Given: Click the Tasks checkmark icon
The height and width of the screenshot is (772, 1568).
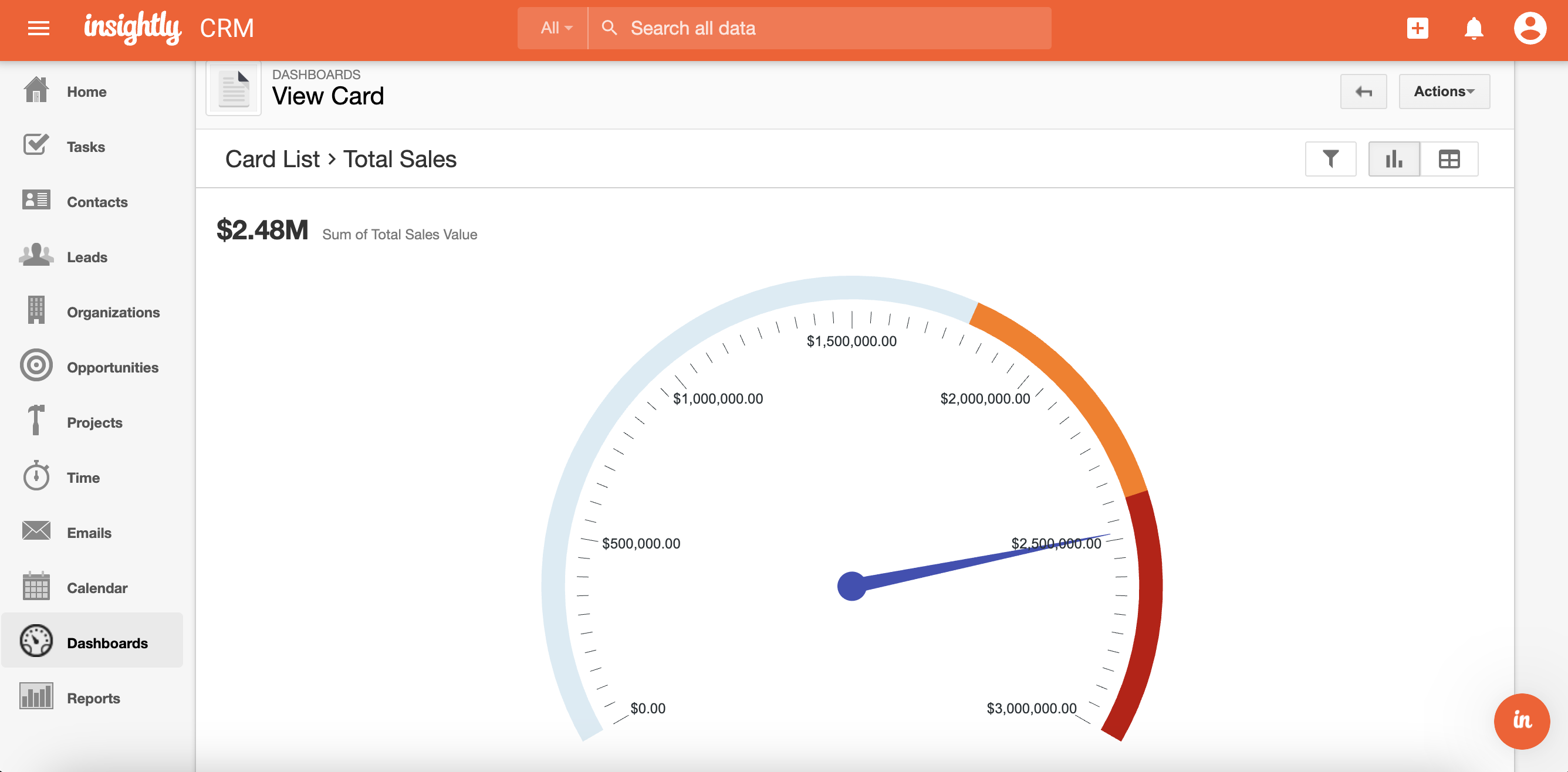Looking at the screenshot, I should coord(36,145).
